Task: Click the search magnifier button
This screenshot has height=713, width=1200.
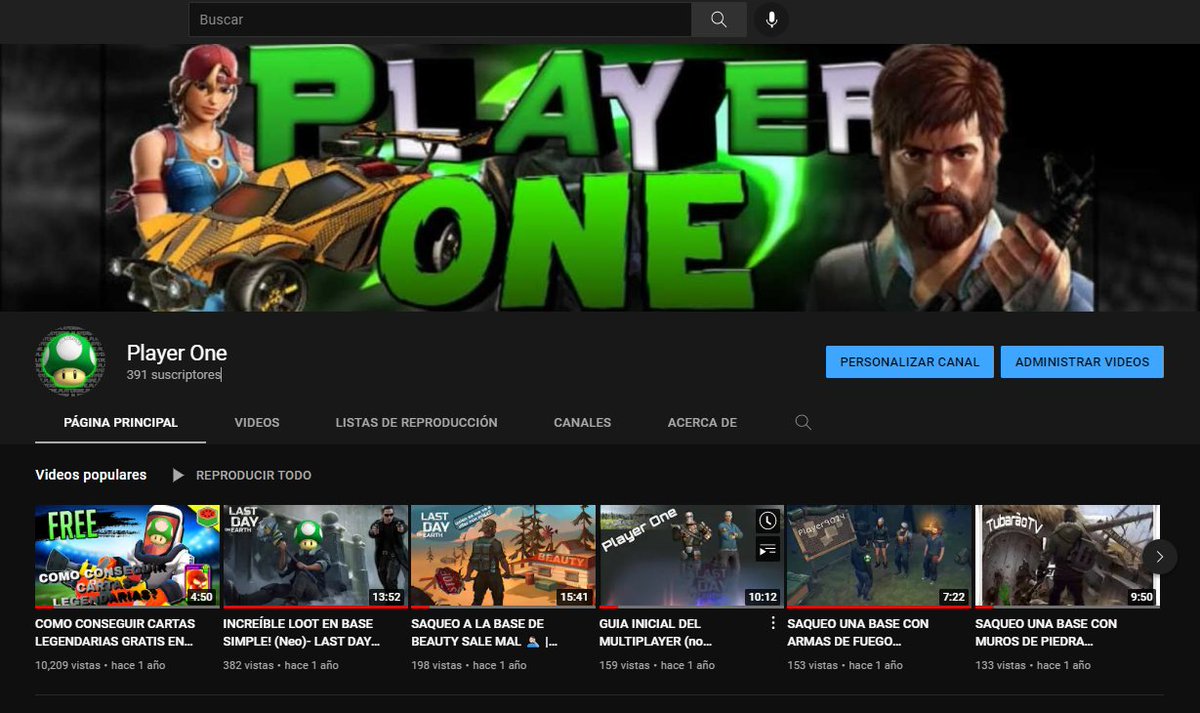Action: (x=719, y=20)
